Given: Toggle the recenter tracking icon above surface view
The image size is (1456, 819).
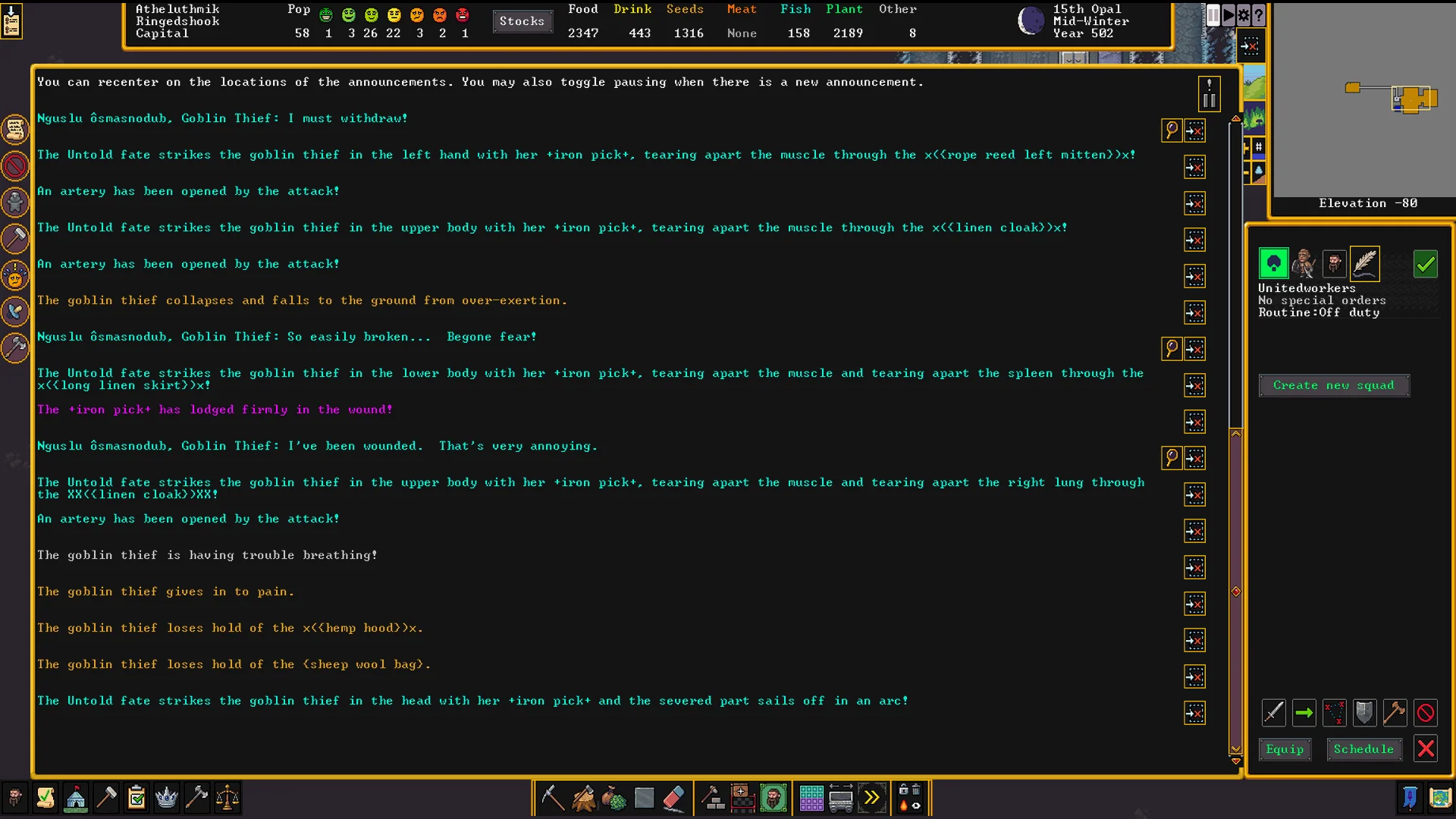Looking at the screenshot, I should (x=1250, y=47).
